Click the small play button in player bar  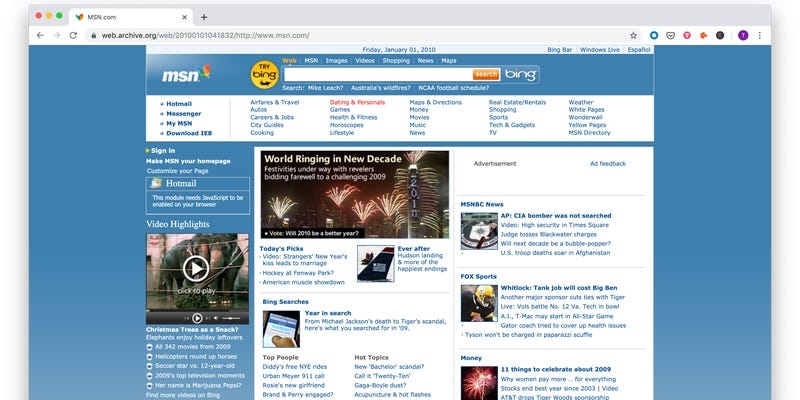click(197, 318)
